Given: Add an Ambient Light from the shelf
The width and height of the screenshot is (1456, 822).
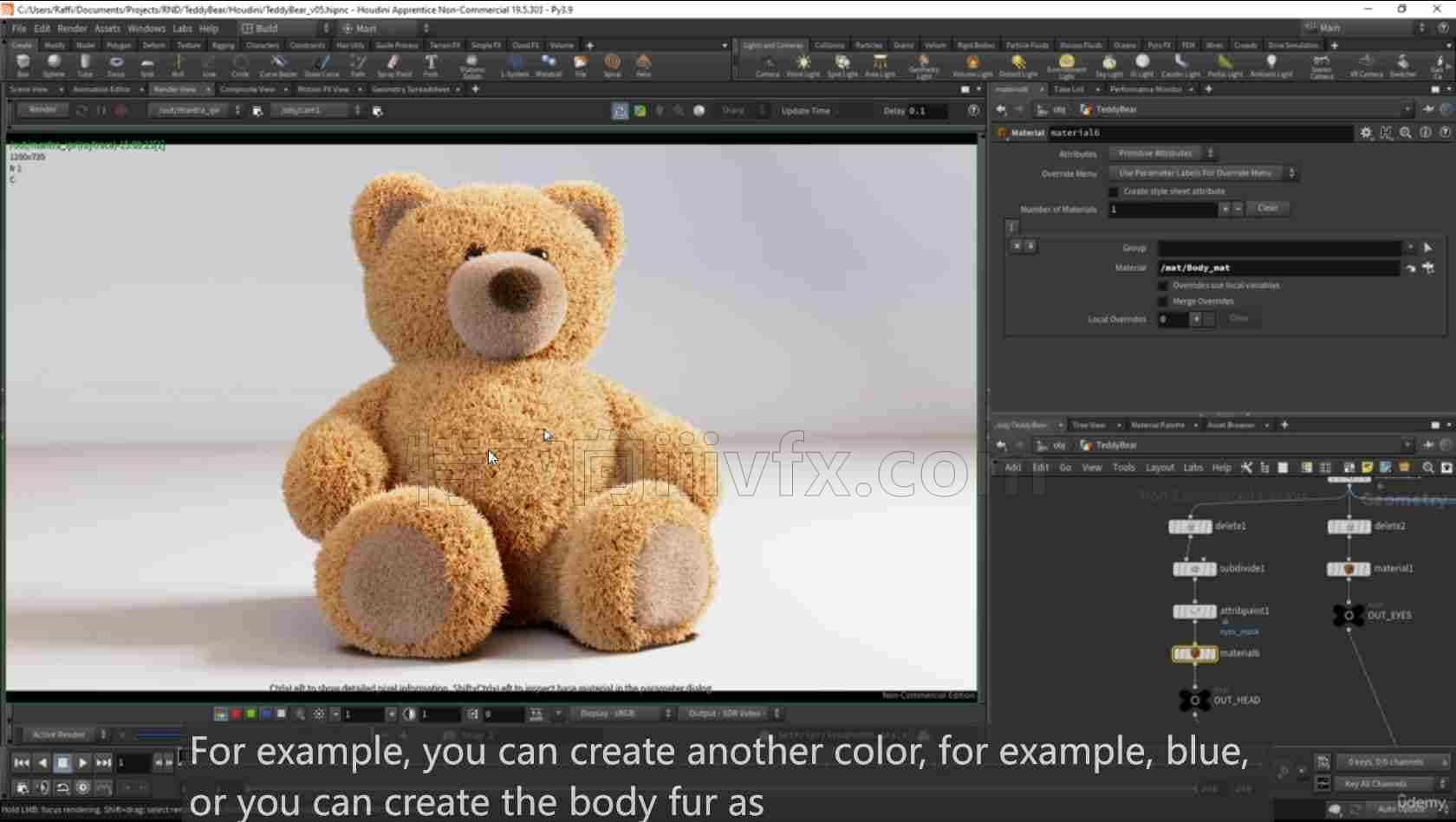Looking at the screenshot, I should pyautogui.click(x=1271, y=65).
